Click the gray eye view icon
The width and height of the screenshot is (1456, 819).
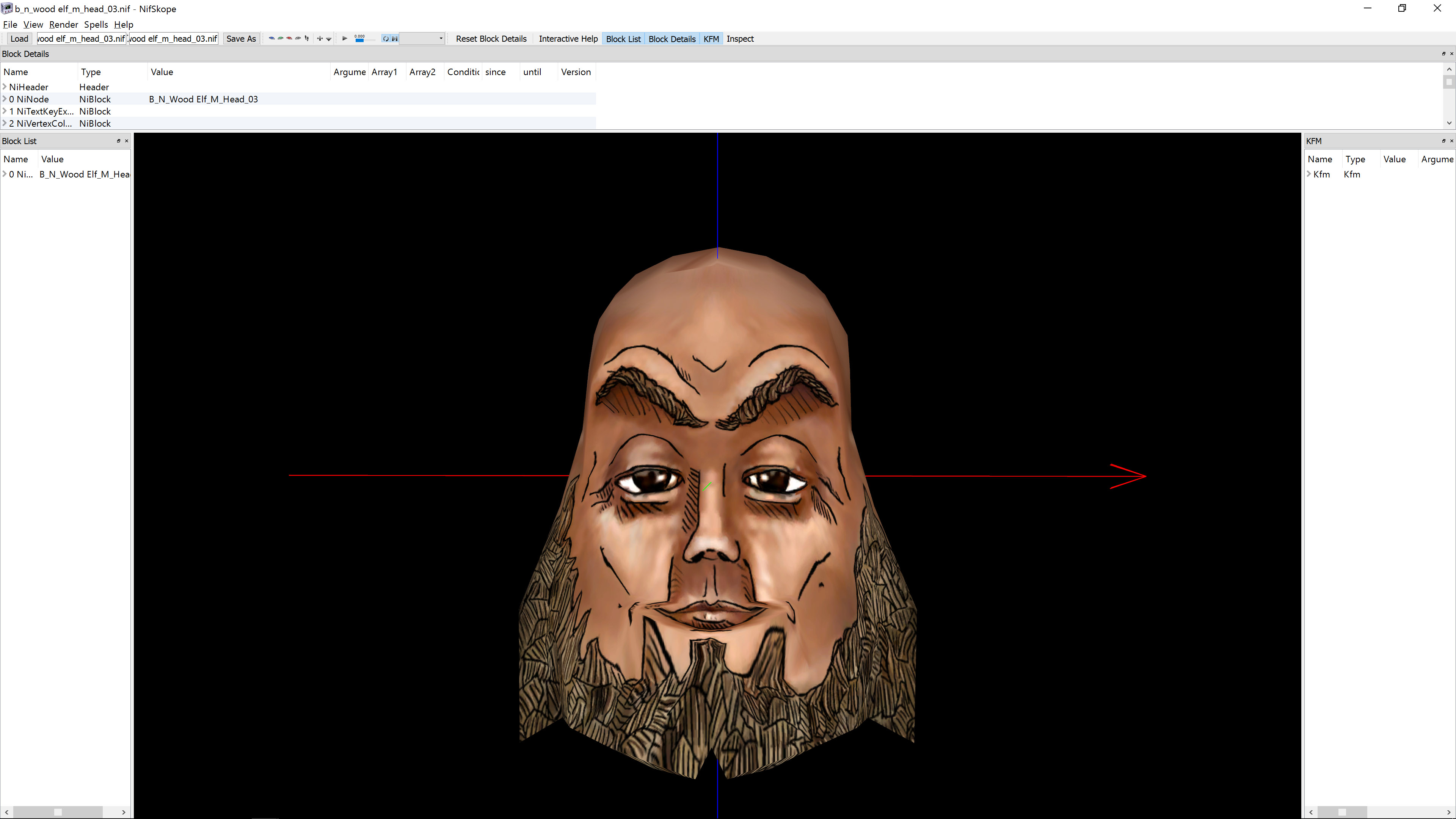[298, 38]
